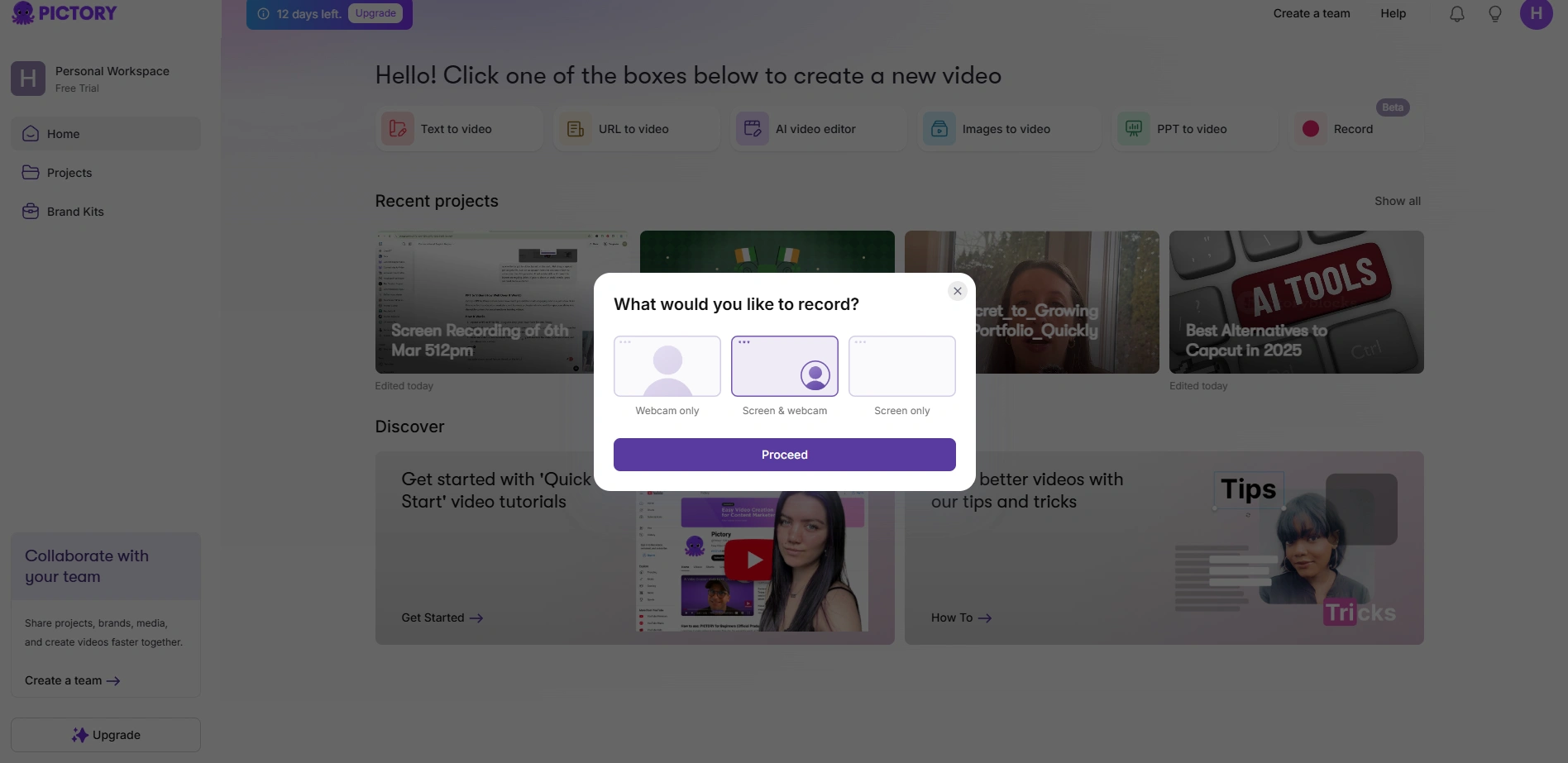The image size is (1568, 763).
Task: Click the Text to video icon
Action: click(398, 129)
